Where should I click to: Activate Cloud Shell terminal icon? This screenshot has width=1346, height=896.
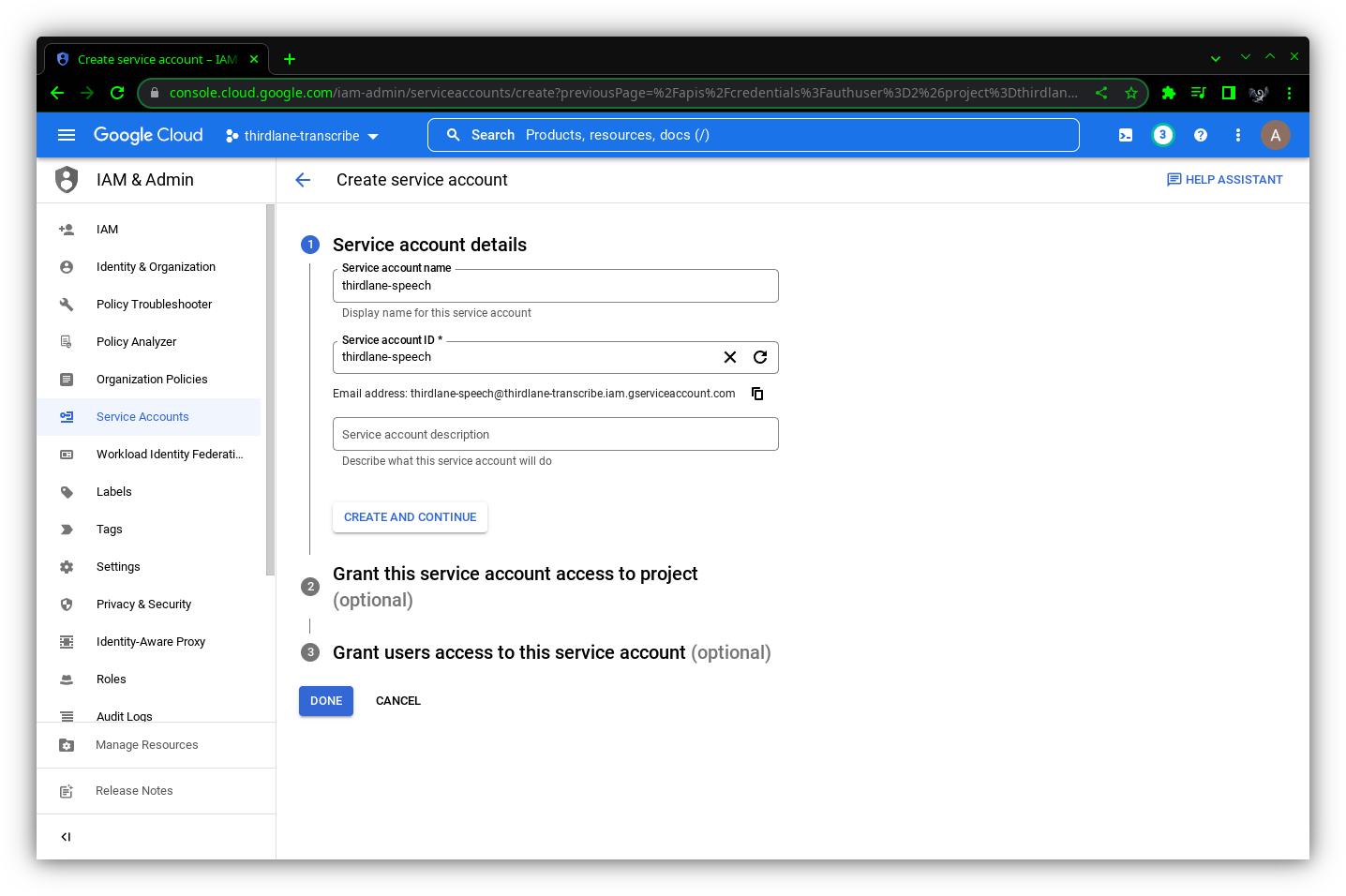point(1126,135)
